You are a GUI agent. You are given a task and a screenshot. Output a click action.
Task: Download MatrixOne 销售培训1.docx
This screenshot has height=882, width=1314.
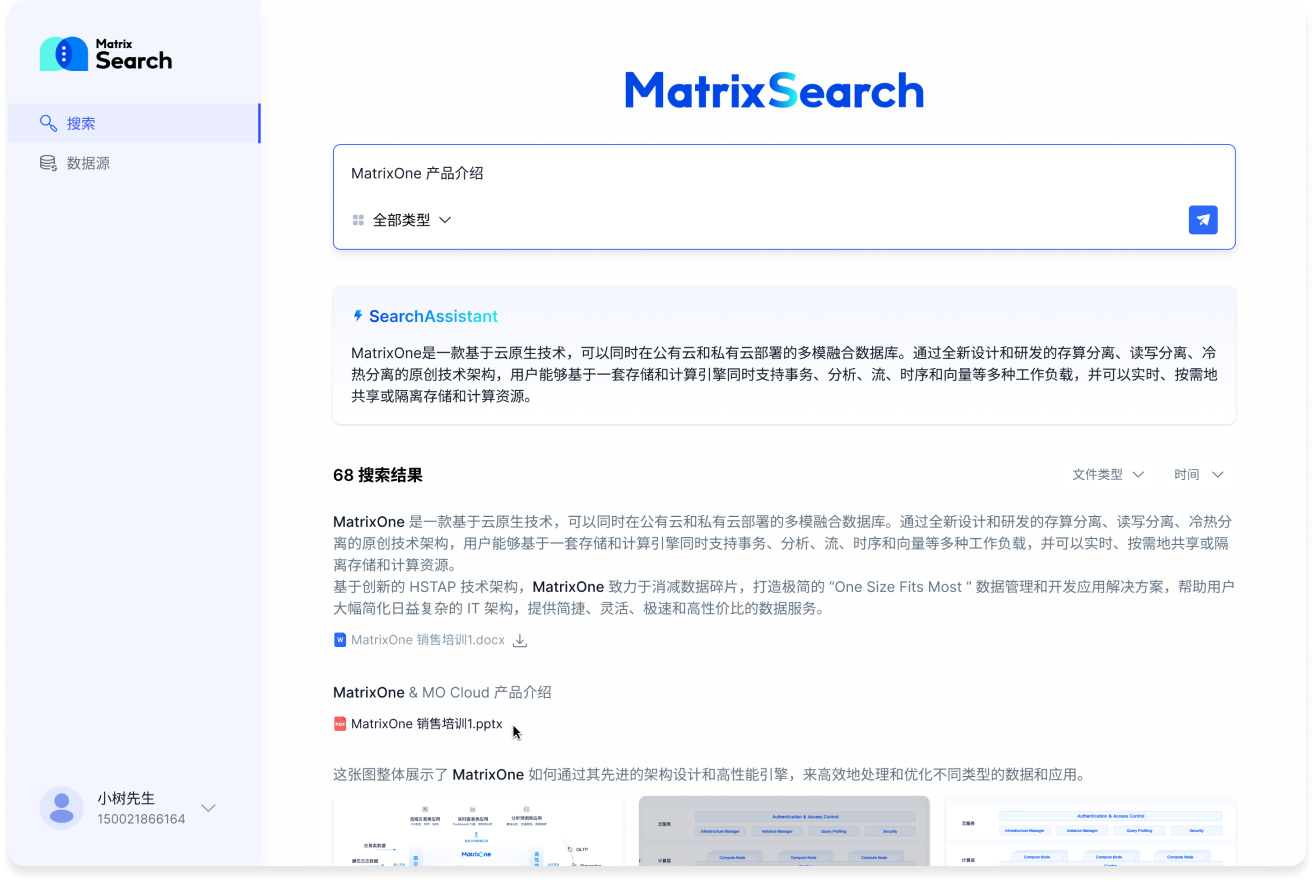520,640
